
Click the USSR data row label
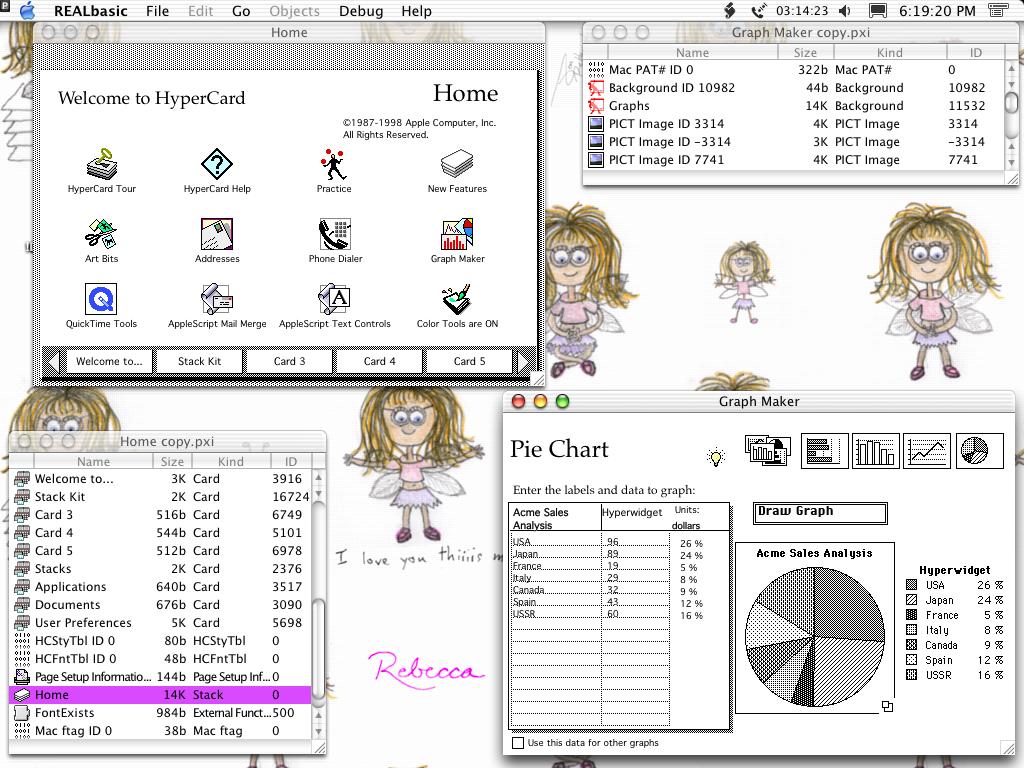tap(524, 614)
